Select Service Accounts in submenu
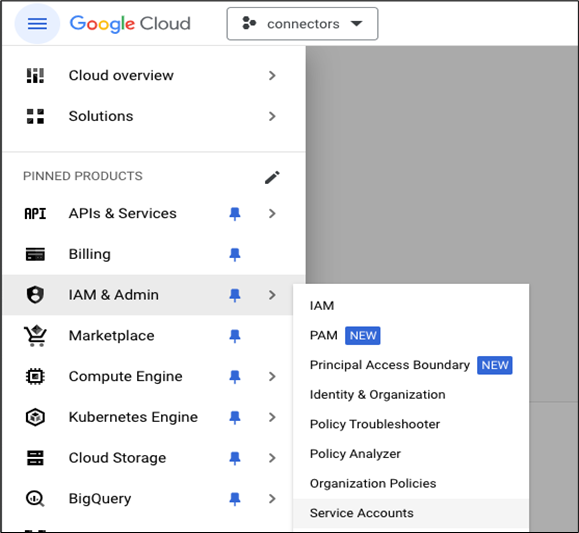 point(411,513)
